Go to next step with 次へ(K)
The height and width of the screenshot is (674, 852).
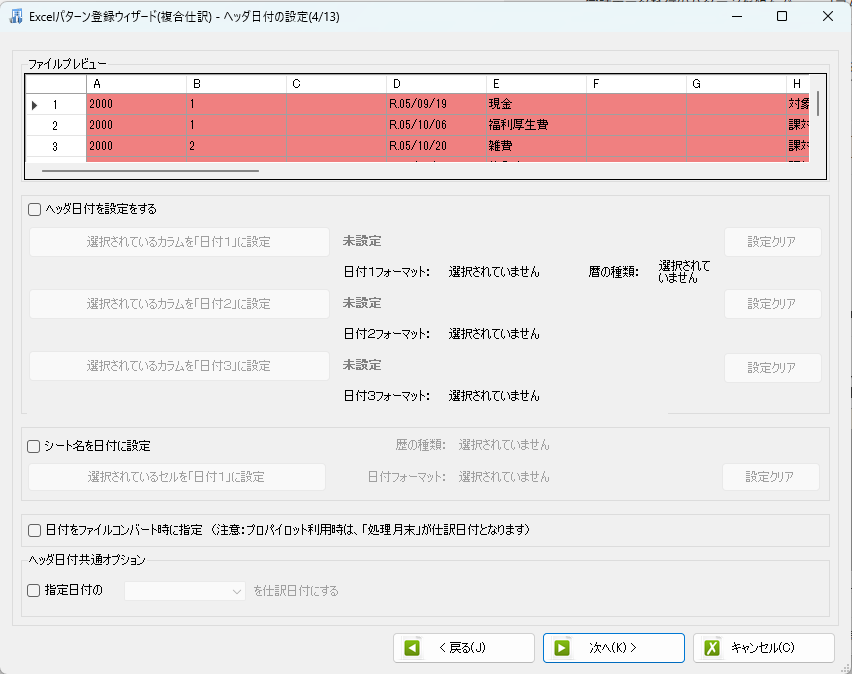click(x=613, y=648)
